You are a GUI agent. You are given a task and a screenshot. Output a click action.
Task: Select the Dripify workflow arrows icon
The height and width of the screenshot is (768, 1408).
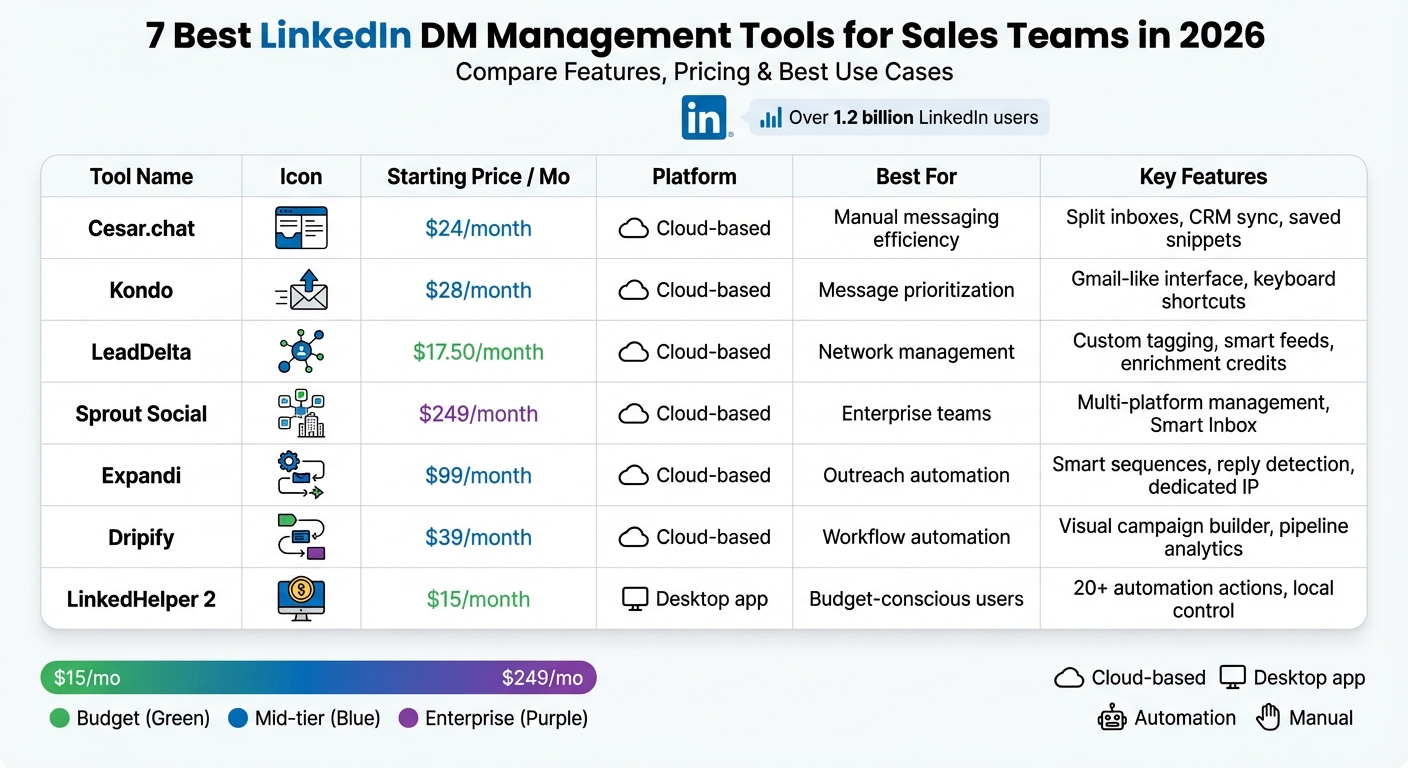pyautogui.click(x=301, y=537)
